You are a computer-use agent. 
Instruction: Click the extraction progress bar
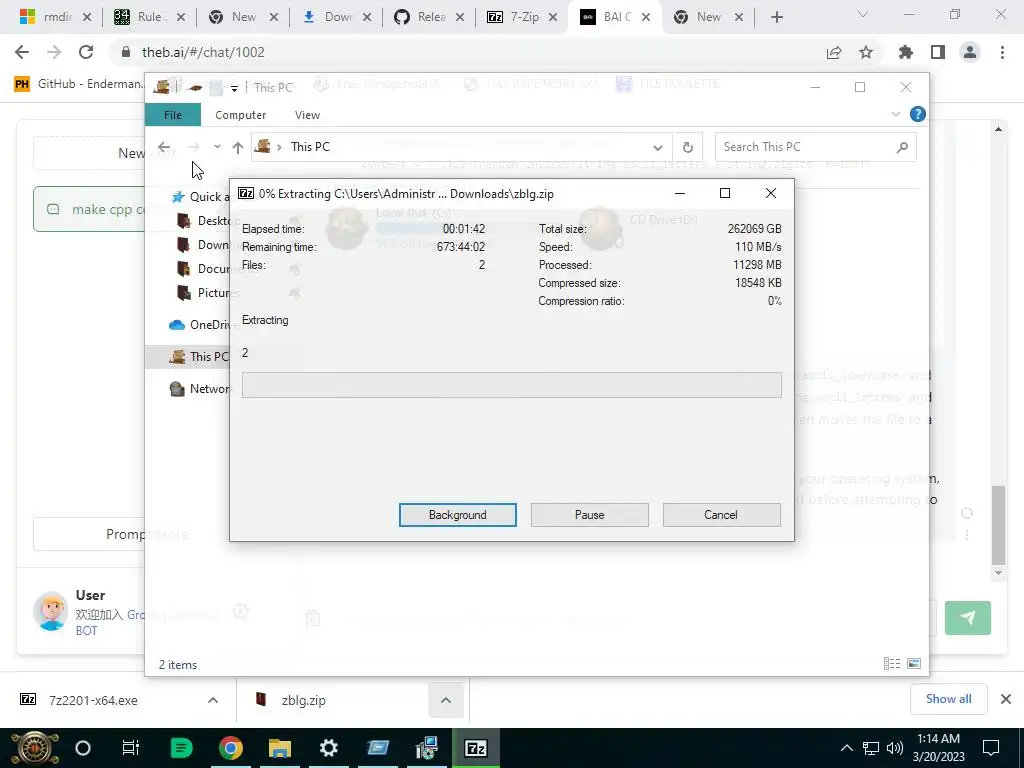(511, 385)
